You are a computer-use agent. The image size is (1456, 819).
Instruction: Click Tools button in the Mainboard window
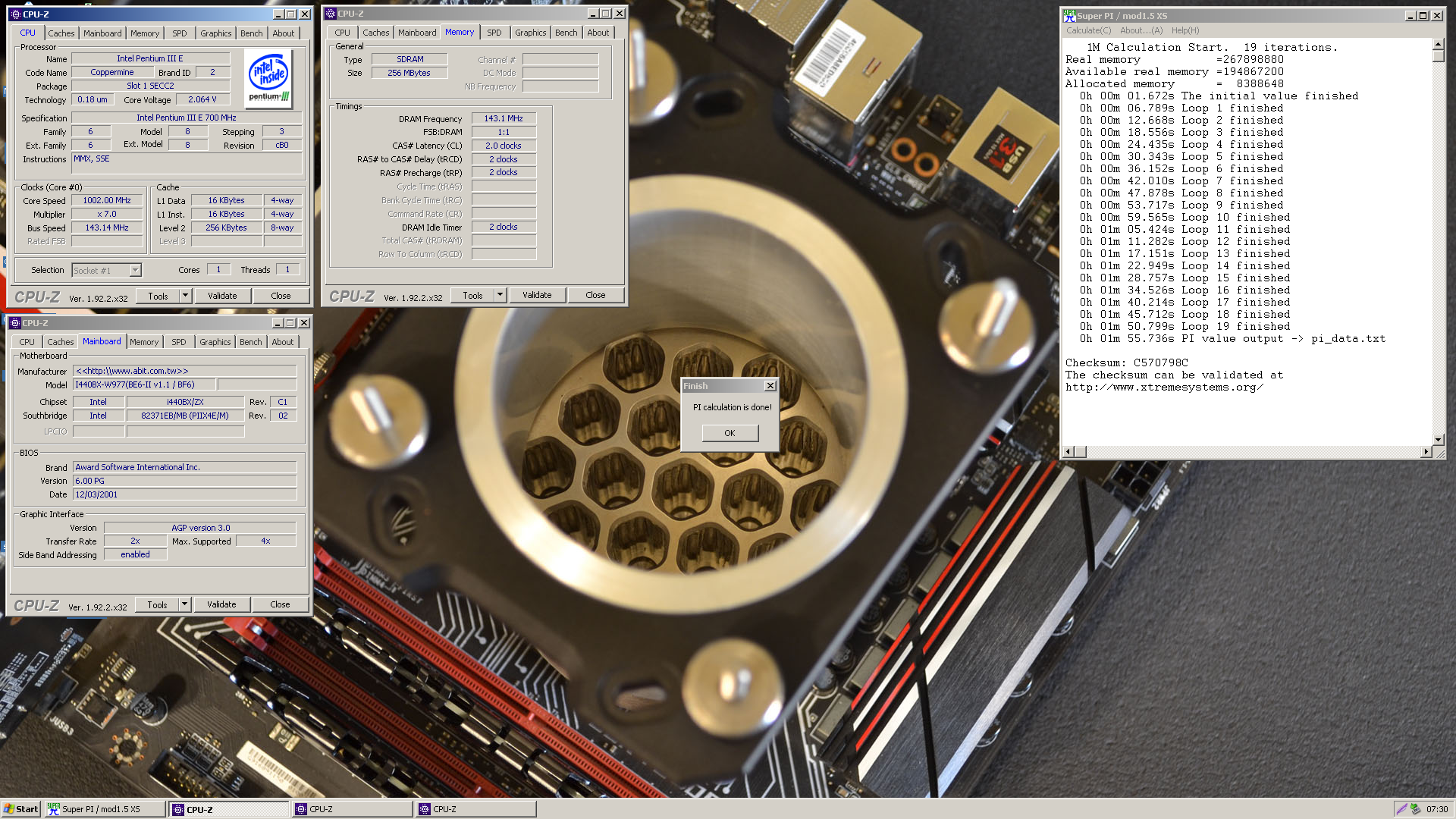coord(157,604)
